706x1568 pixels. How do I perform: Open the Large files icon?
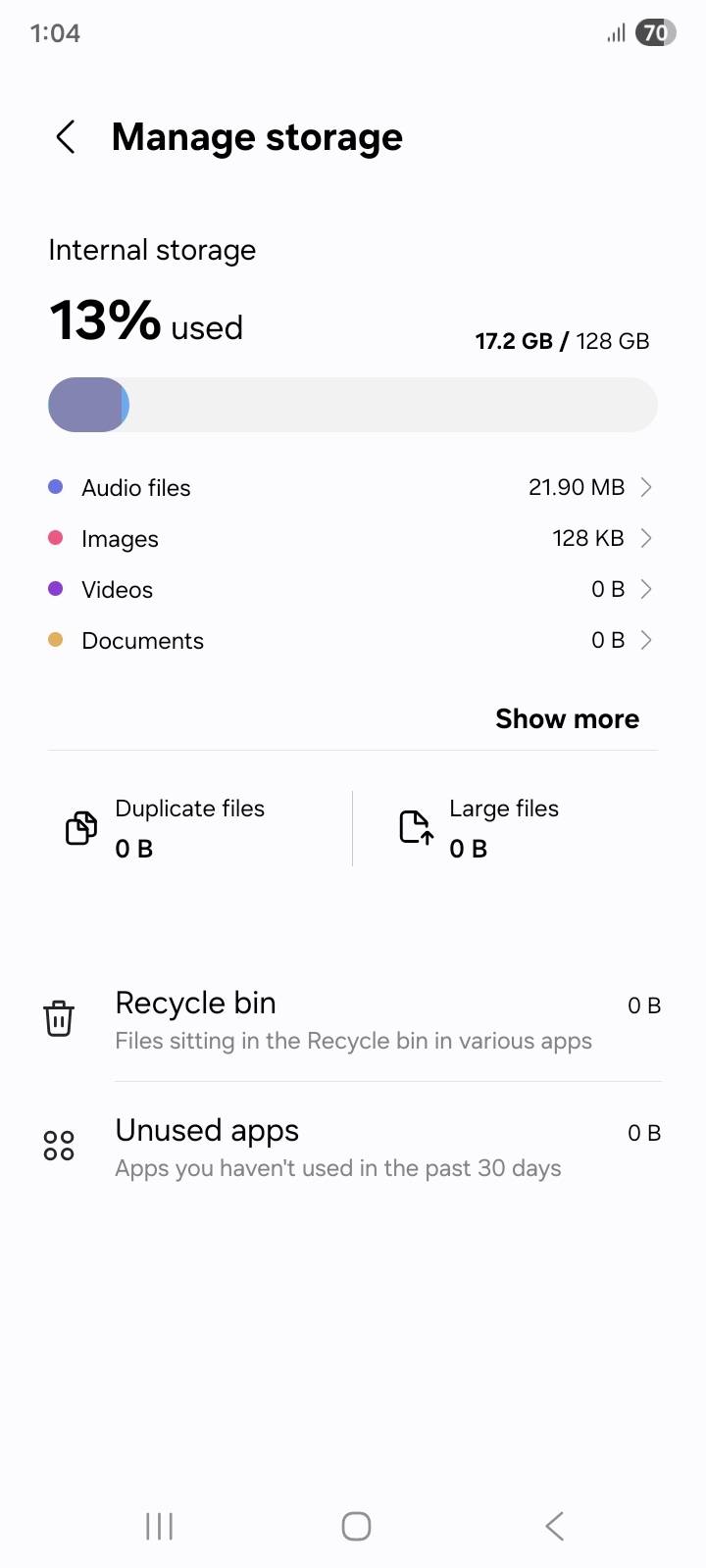[x=416, y=828]
